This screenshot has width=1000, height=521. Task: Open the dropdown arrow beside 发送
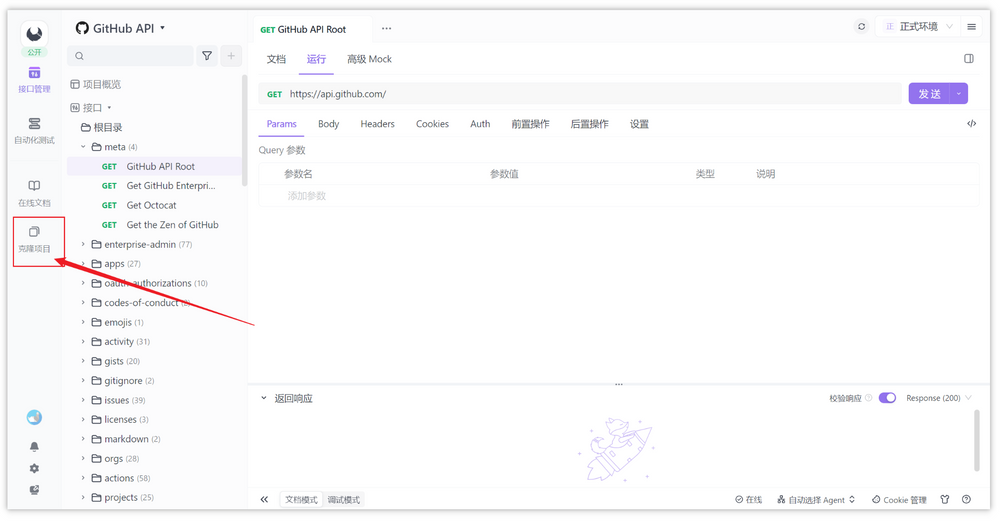959,93
